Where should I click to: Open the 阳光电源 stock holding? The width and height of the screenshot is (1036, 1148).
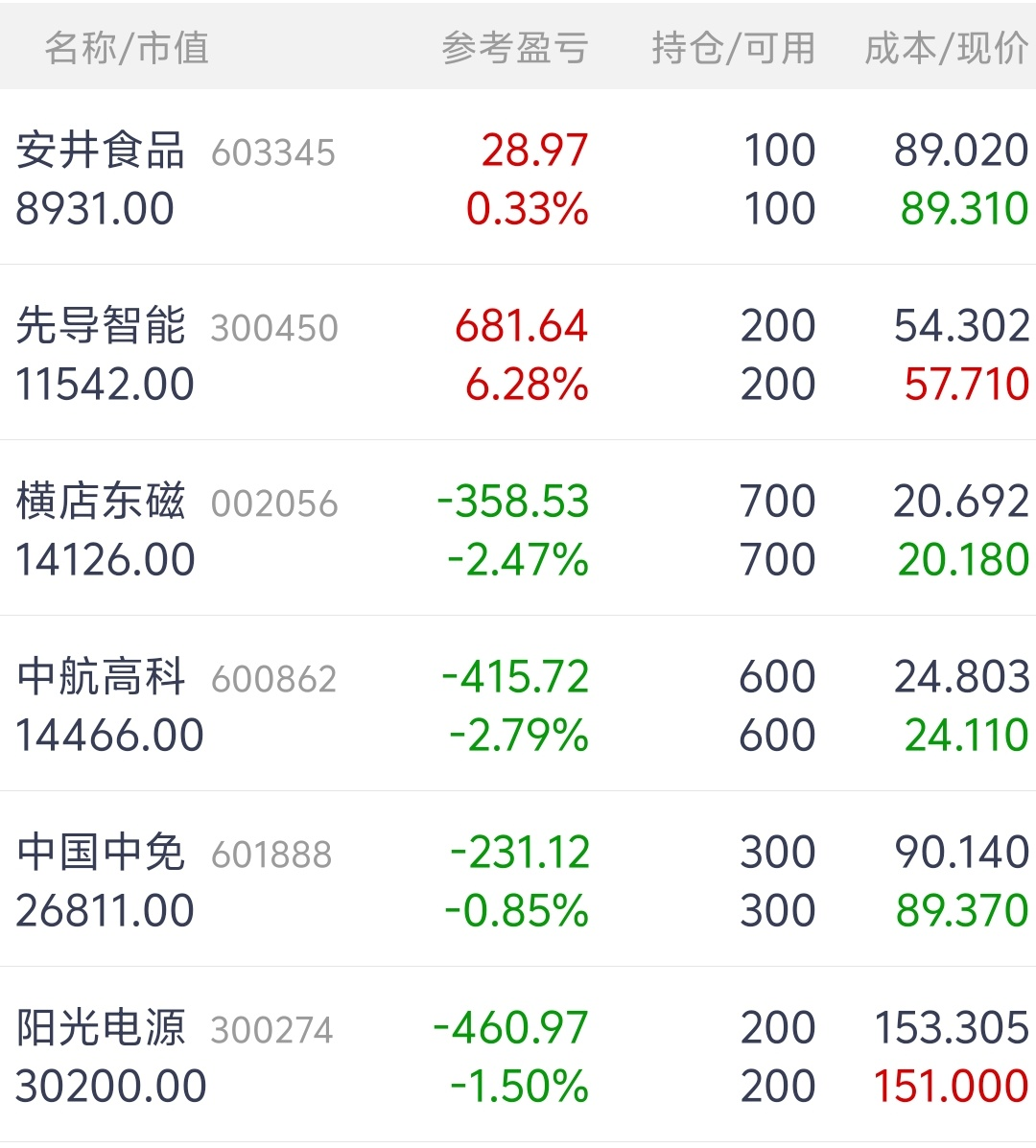(x=101, y=1028)
